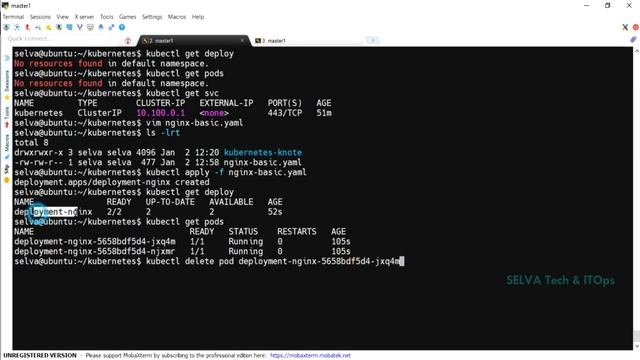Open the Tools menu
Image resolution: width=640 pixels, height=360 pixels.
(x=107, y=17)
